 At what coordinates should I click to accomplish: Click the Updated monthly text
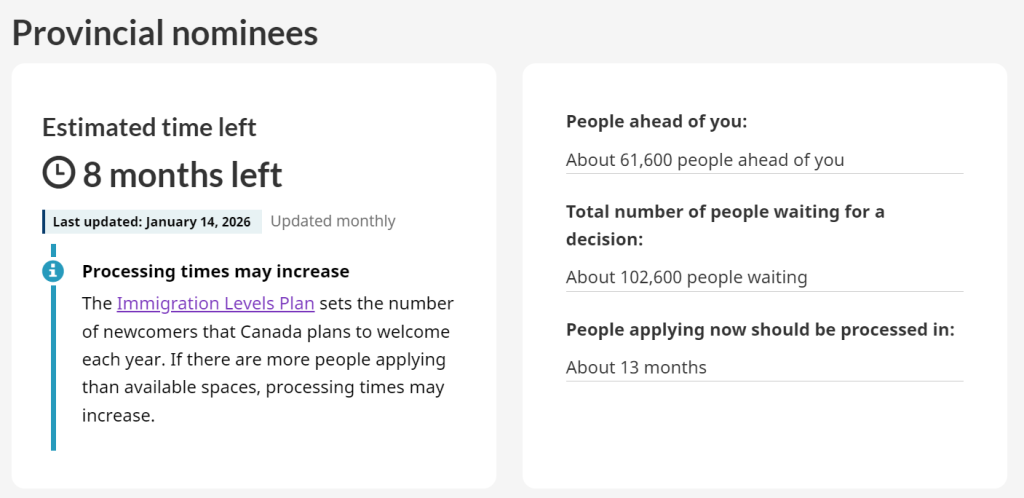[333, 221]
